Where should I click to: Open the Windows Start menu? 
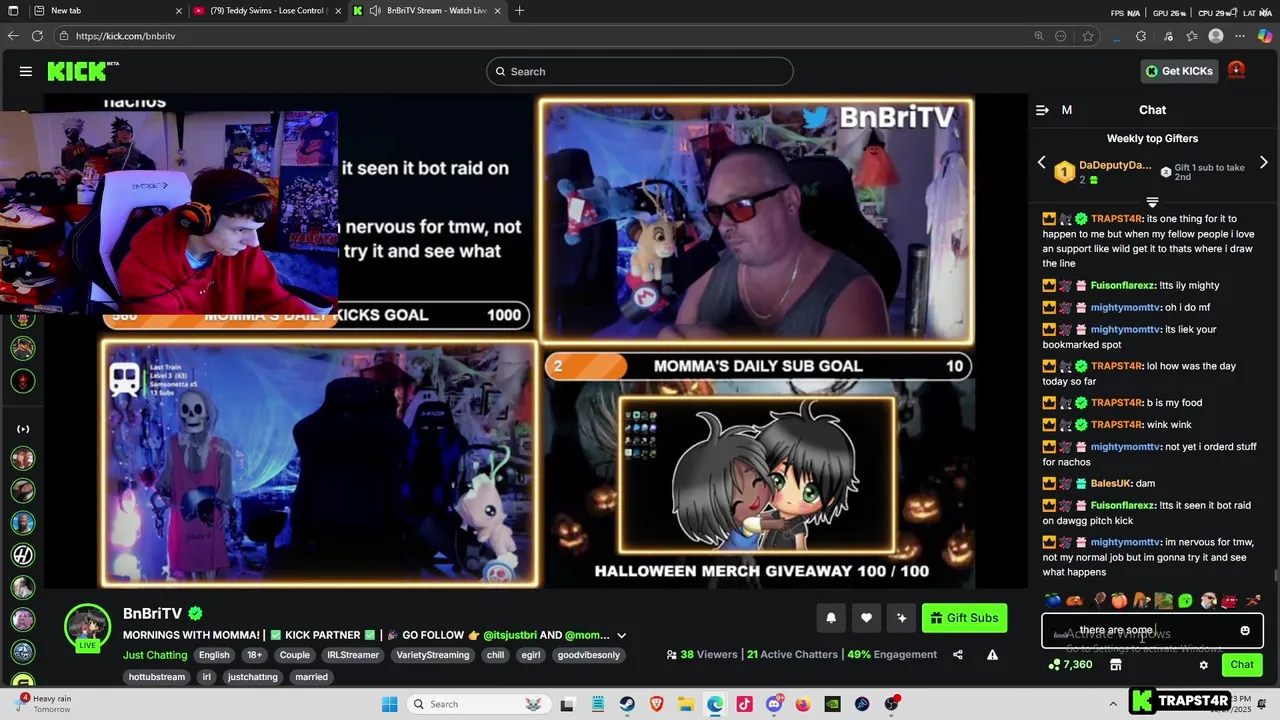[390, 704]
